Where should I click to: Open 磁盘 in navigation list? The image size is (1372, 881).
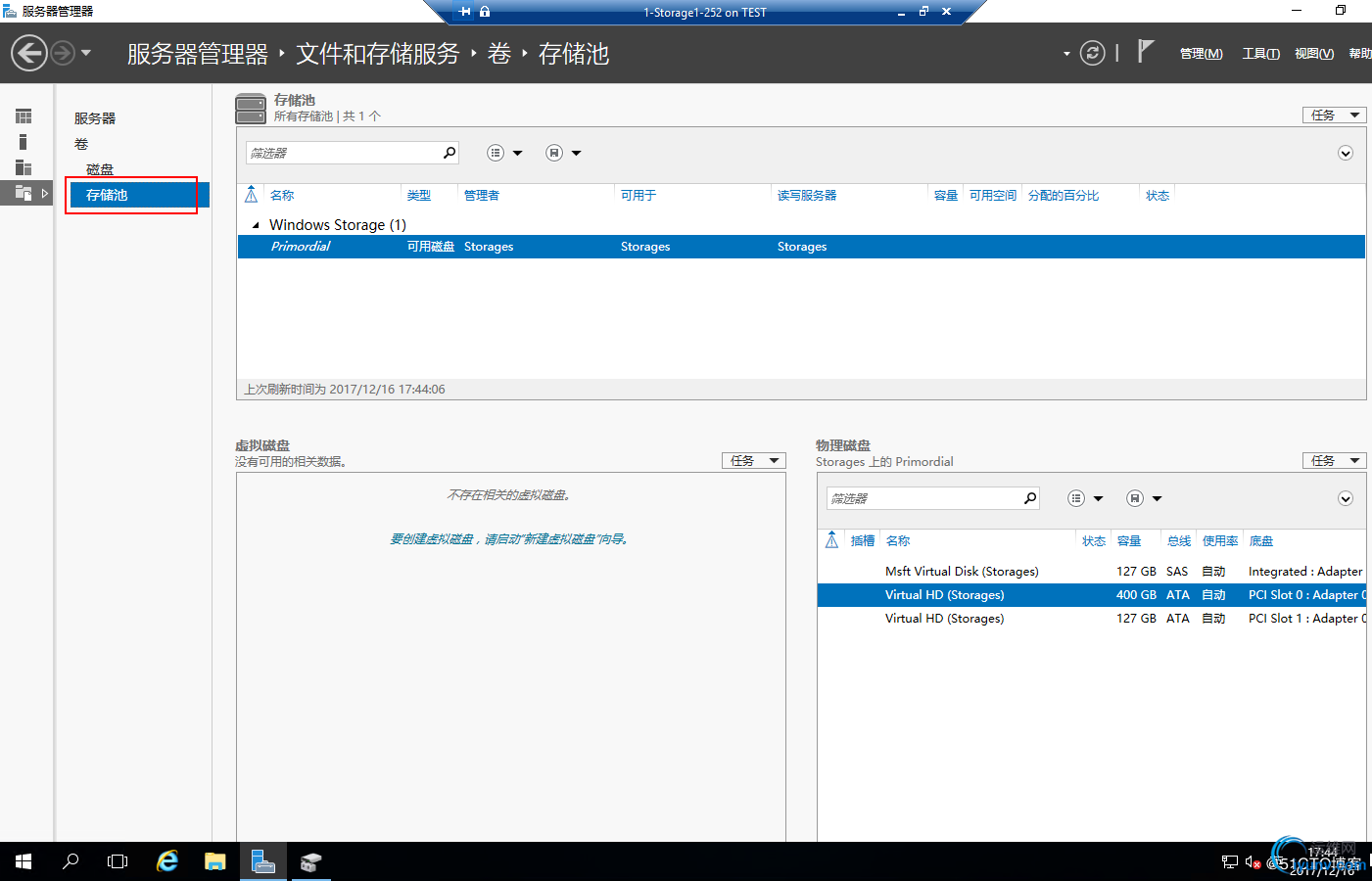point(100,169)
